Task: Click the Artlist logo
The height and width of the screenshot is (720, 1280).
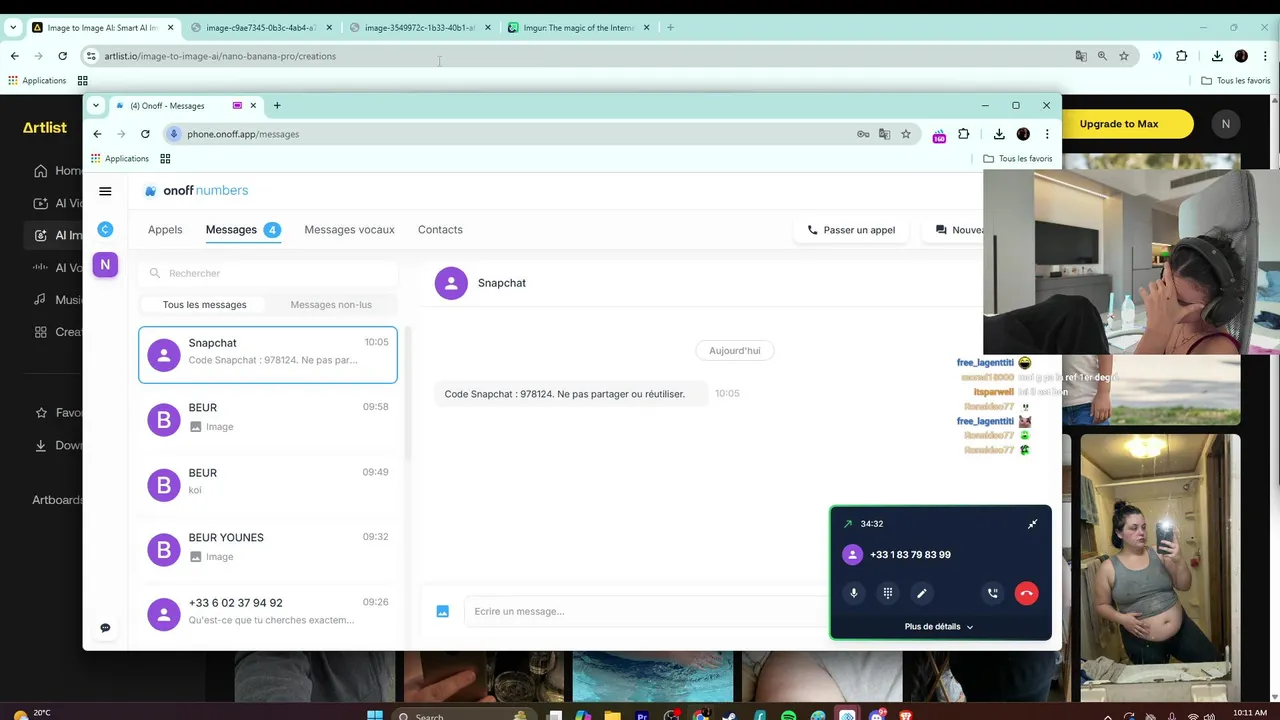Action: tap(45, 128)
